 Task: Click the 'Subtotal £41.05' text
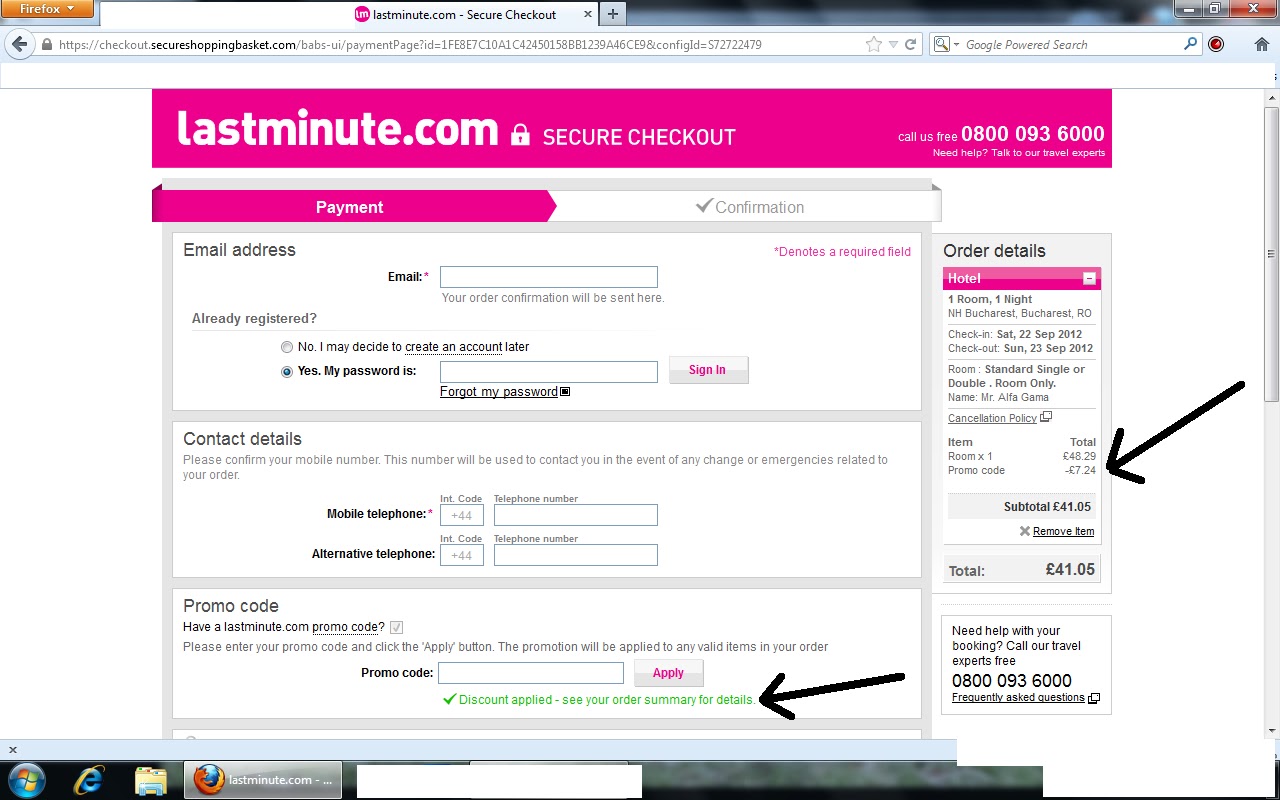click(1047, 507)
